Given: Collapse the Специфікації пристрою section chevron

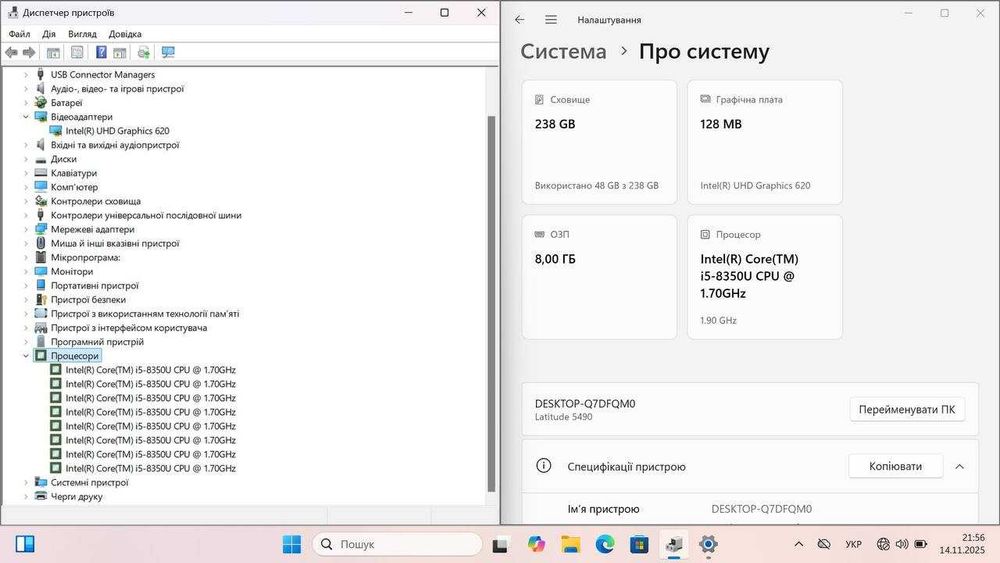Looking at the screenshot, I should (959, 467).
